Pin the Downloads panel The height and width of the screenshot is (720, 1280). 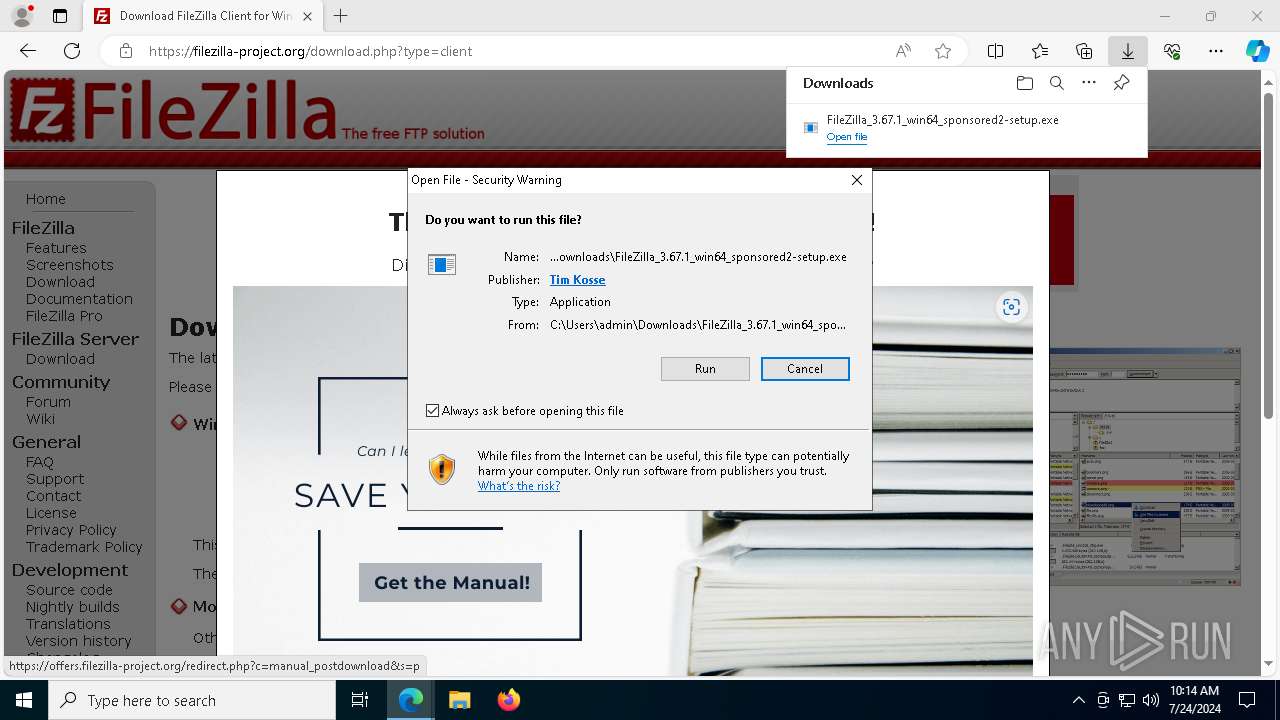coord(1121,83)
